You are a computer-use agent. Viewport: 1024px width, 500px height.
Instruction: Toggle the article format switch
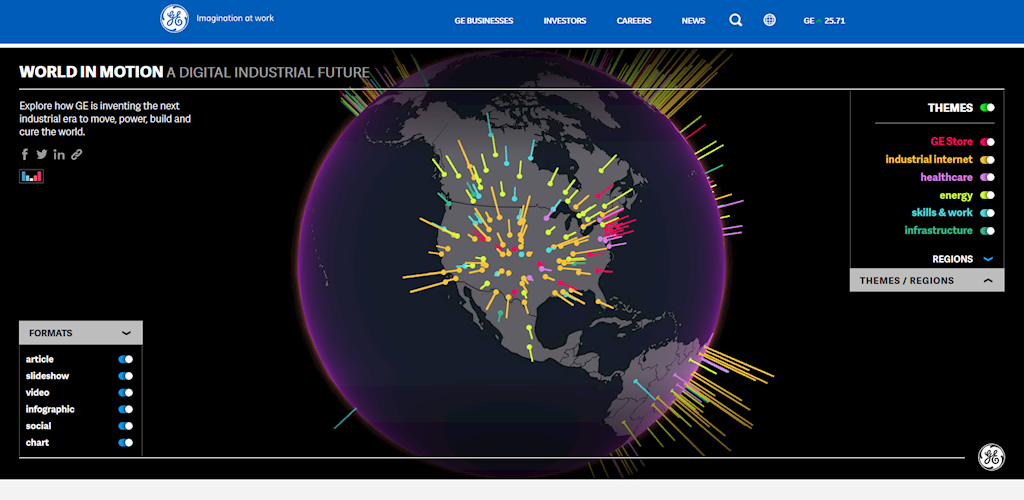[x=125, y=359]
